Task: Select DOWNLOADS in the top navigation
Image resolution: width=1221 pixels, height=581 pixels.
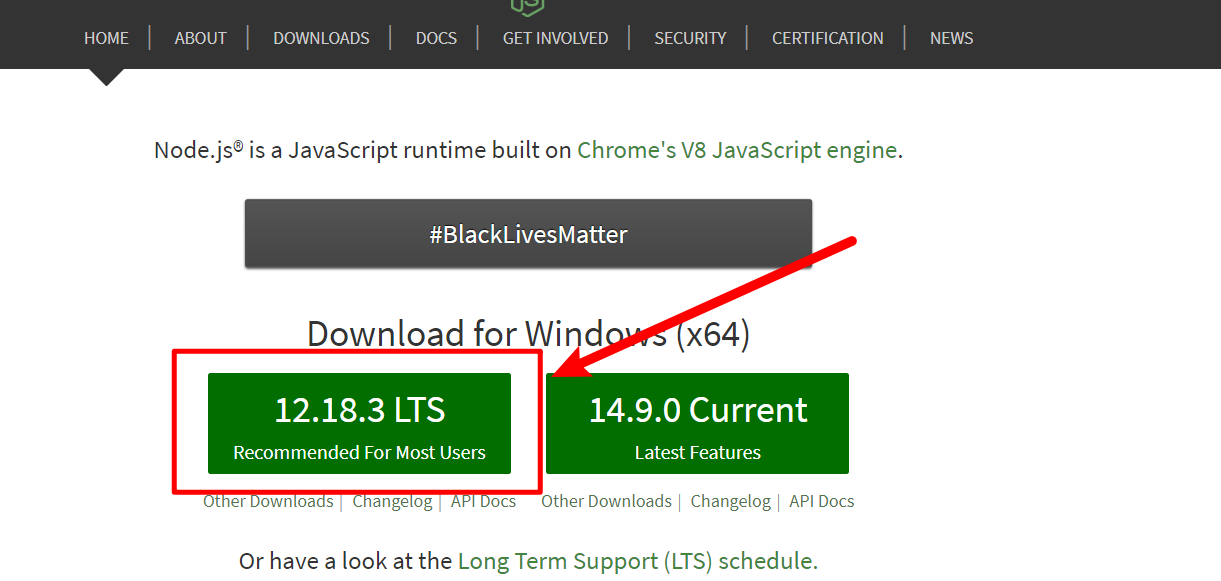Action: point(321,38)
